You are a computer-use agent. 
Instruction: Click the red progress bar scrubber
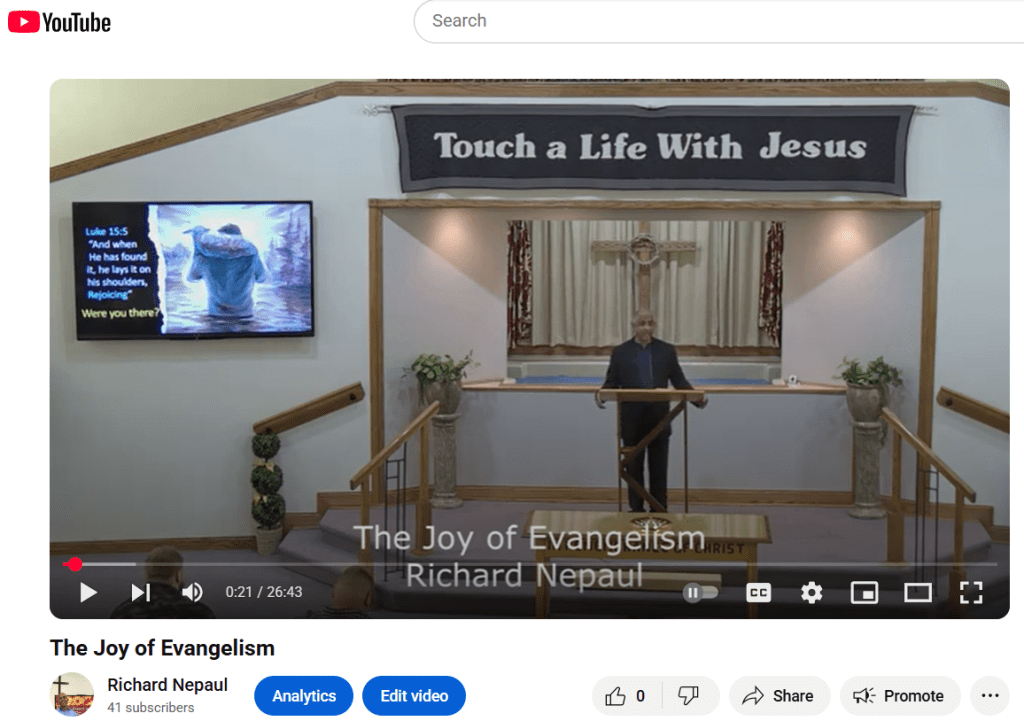pyautogui.click(x=74, y=564)
